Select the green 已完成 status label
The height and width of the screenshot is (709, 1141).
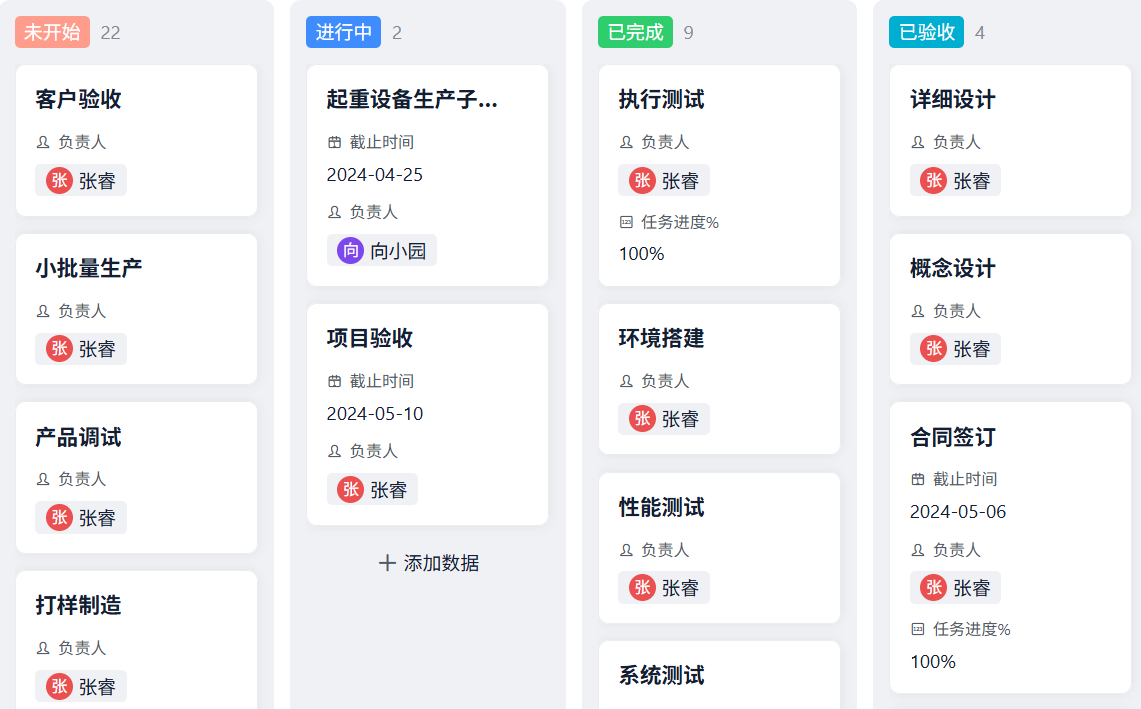pos(635,32)
